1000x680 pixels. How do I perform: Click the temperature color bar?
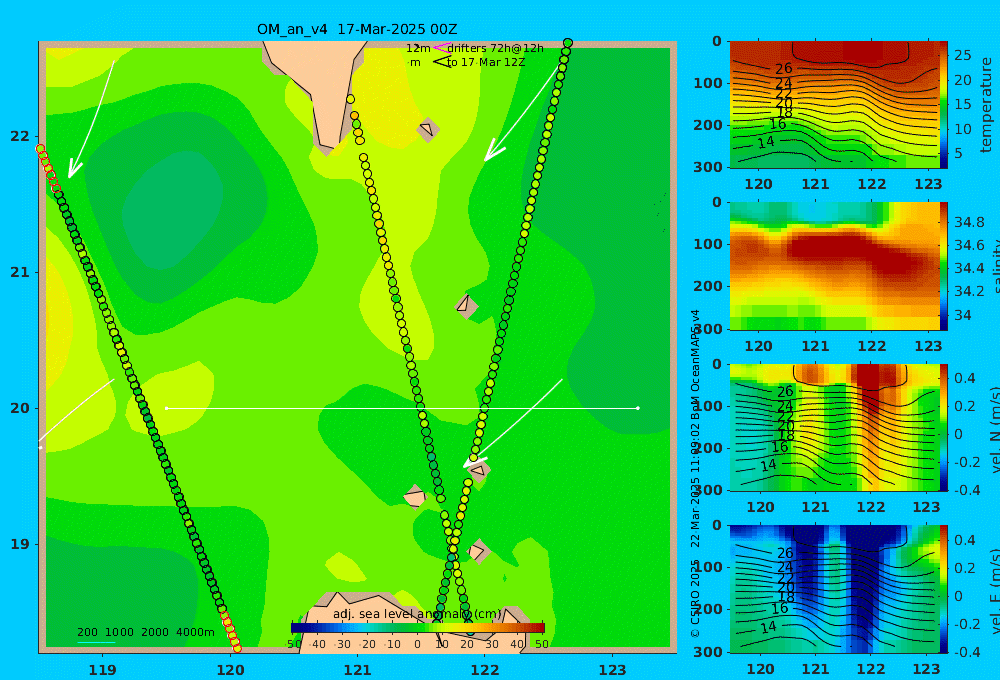pyautogui.click(x=944, y=105)
